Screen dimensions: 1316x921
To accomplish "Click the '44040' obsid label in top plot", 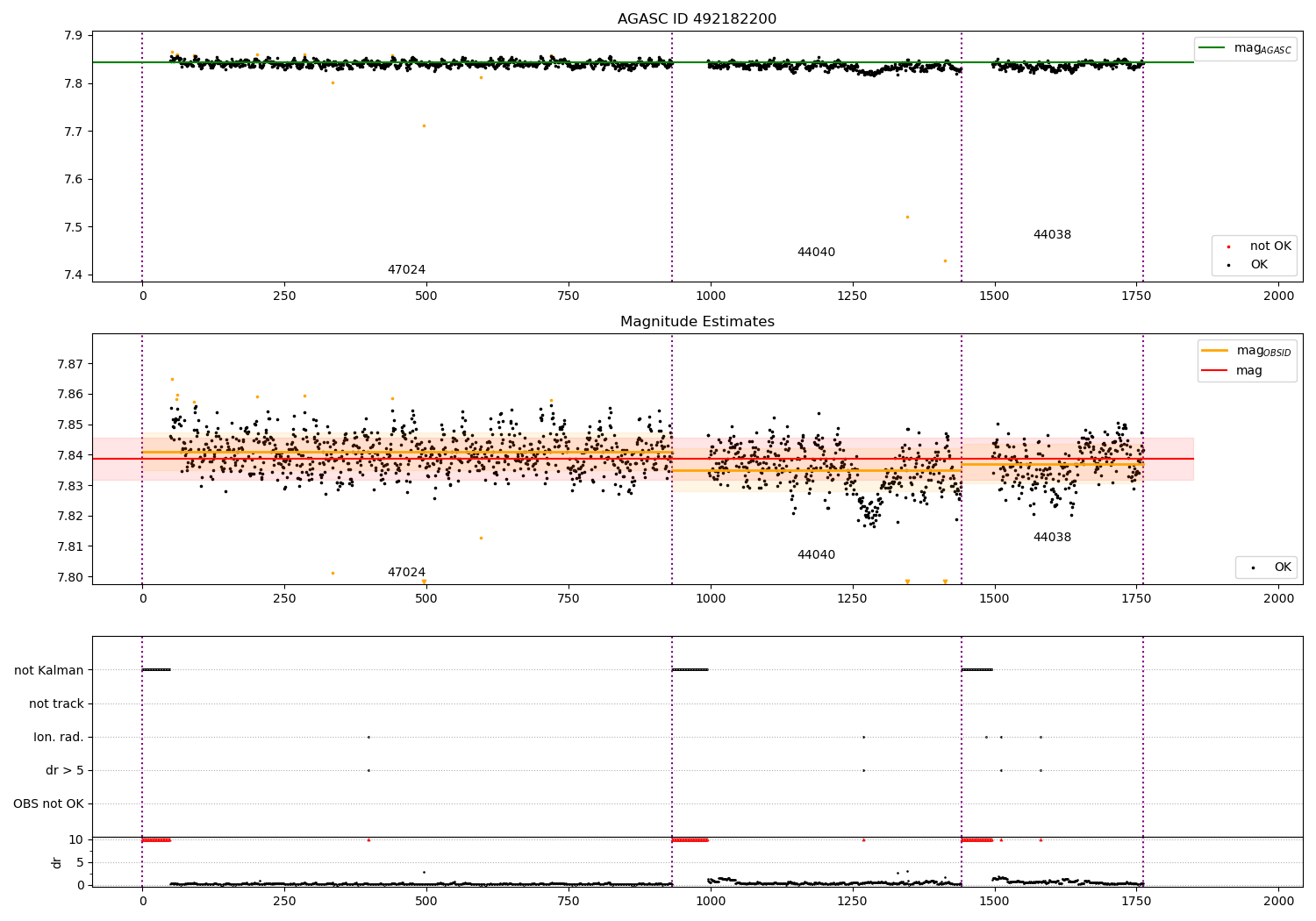I will tap(816, 253).
